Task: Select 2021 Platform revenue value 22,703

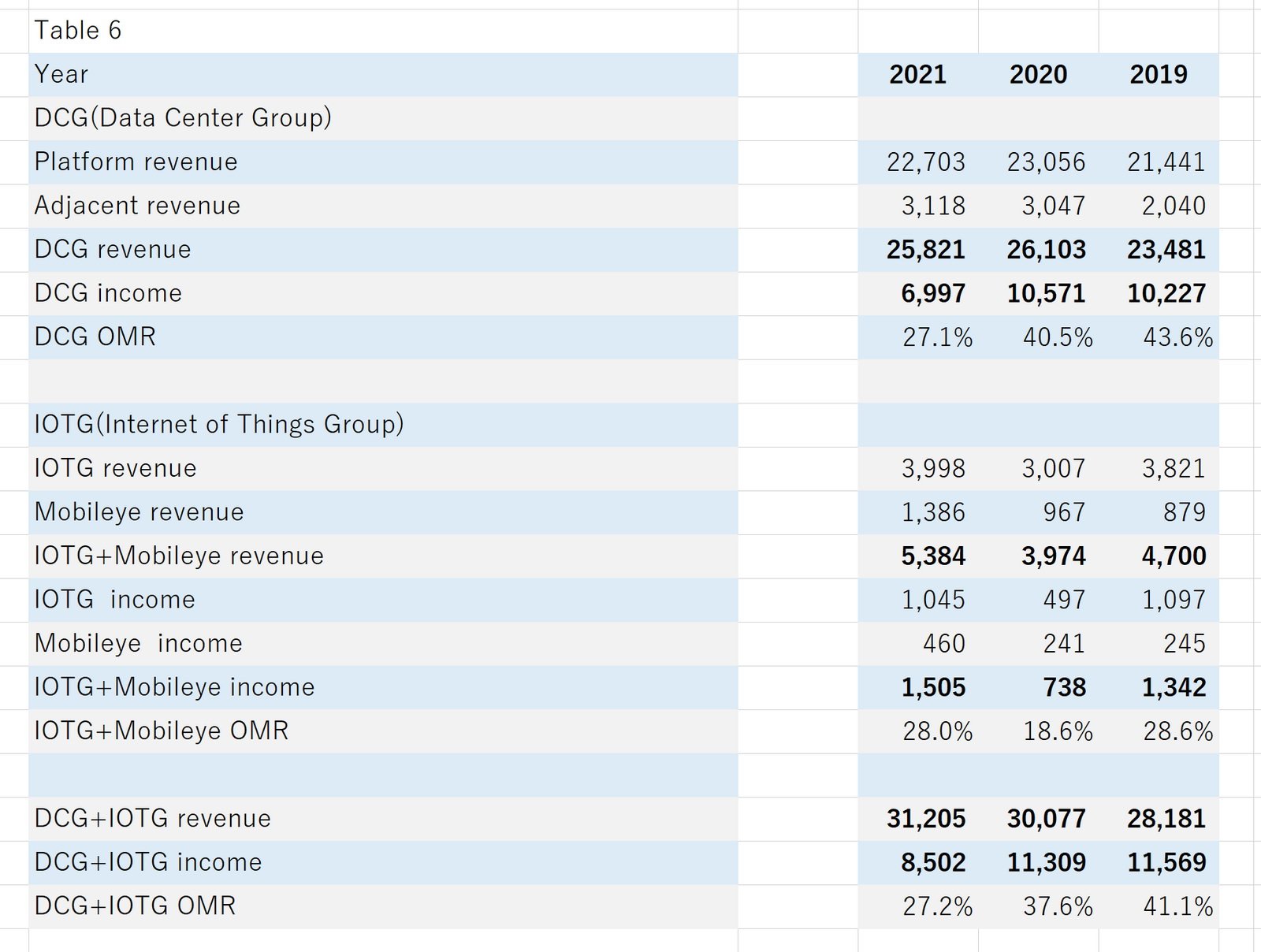Action: coord(918,162)
